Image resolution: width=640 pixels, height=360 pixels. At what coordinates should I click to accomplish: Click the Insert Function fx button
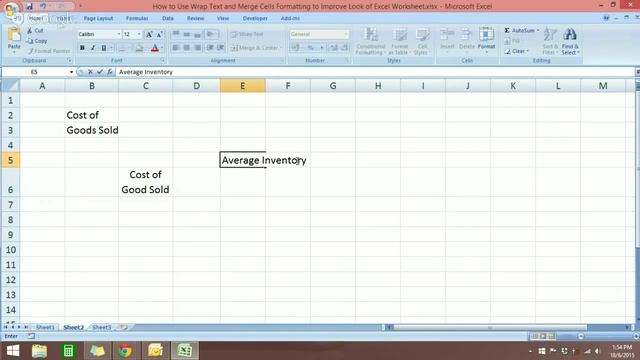[x=109, y=72]
